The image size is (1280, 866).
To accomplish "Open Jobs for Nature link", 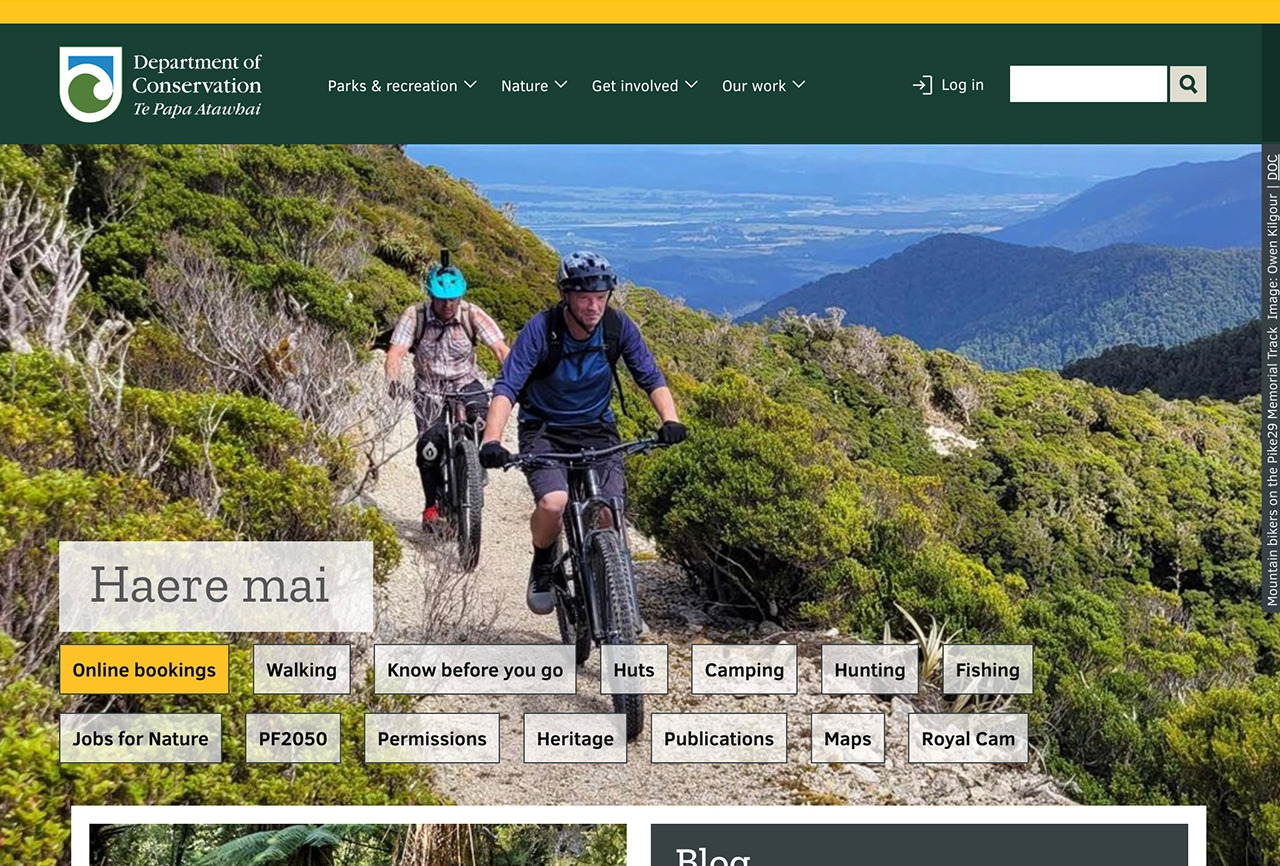I will (x=141, y=739).
